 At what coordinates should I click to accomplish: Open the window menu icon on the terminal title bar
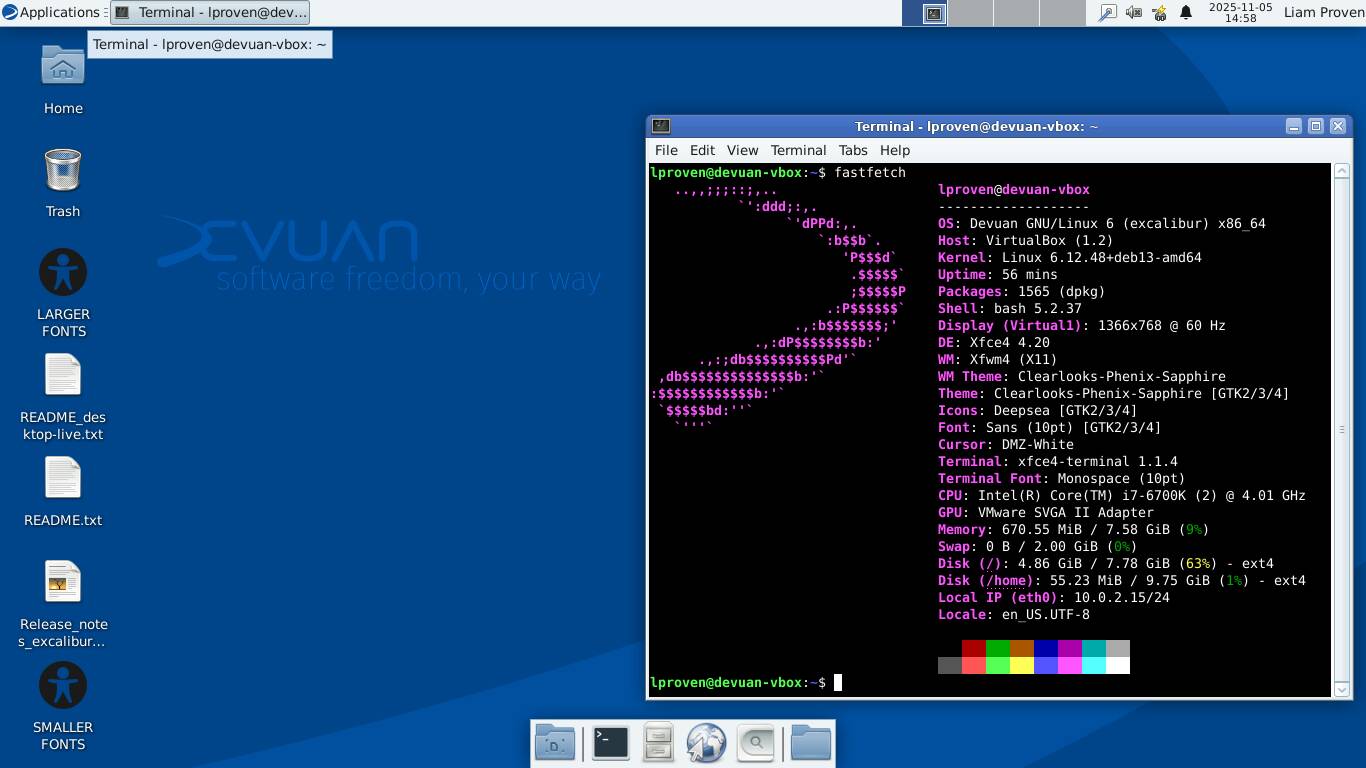click(661, 126)
